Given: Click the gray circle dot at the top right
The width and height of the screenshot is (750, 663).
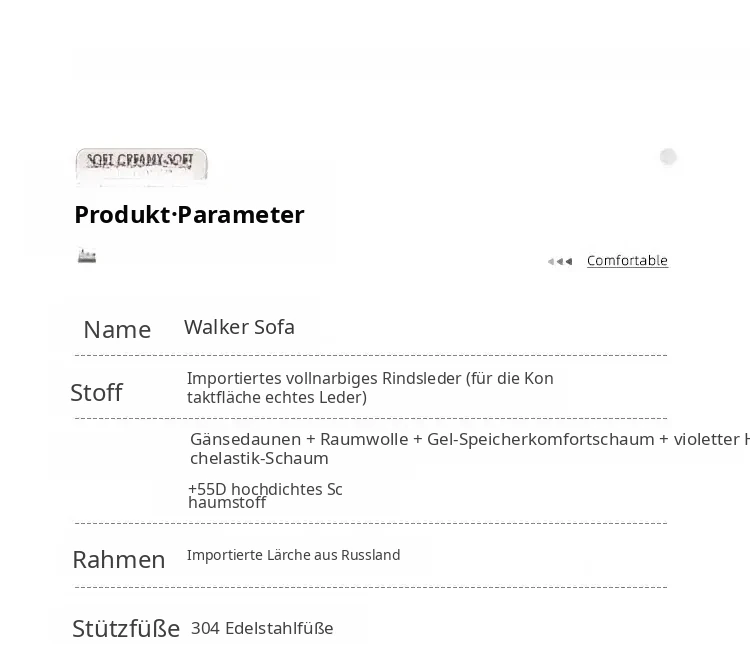Looking at the screenshot, I should coord(668,156).
